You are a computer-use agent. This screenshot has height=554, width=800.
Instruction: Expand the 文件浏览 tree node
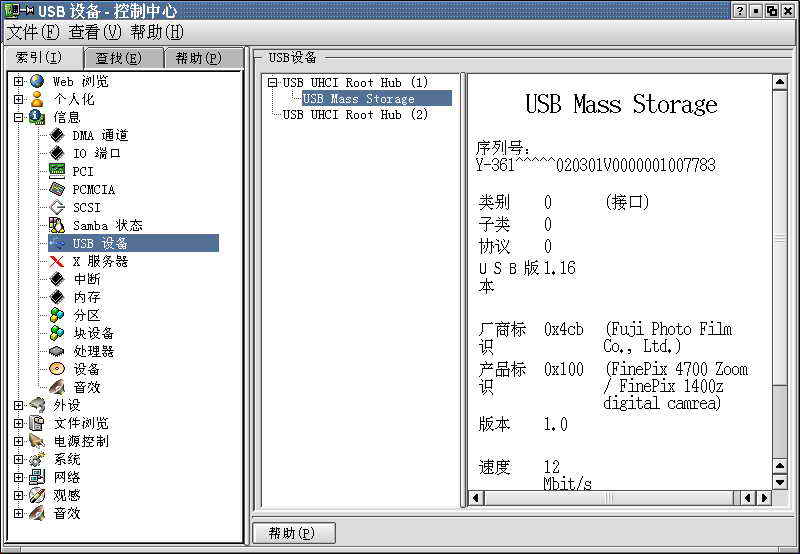click(x=18, y=423)
